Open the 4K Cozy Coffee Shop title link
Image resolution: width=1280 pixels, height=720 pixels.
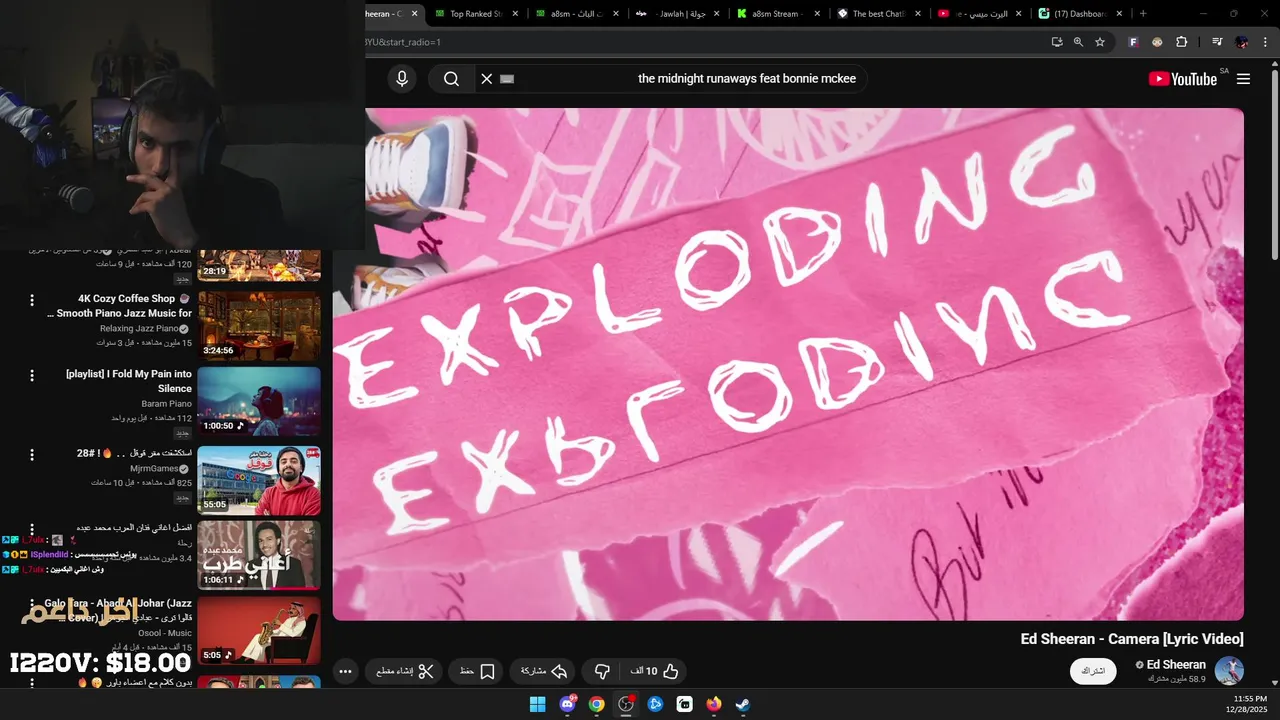(x=119, y=306)
